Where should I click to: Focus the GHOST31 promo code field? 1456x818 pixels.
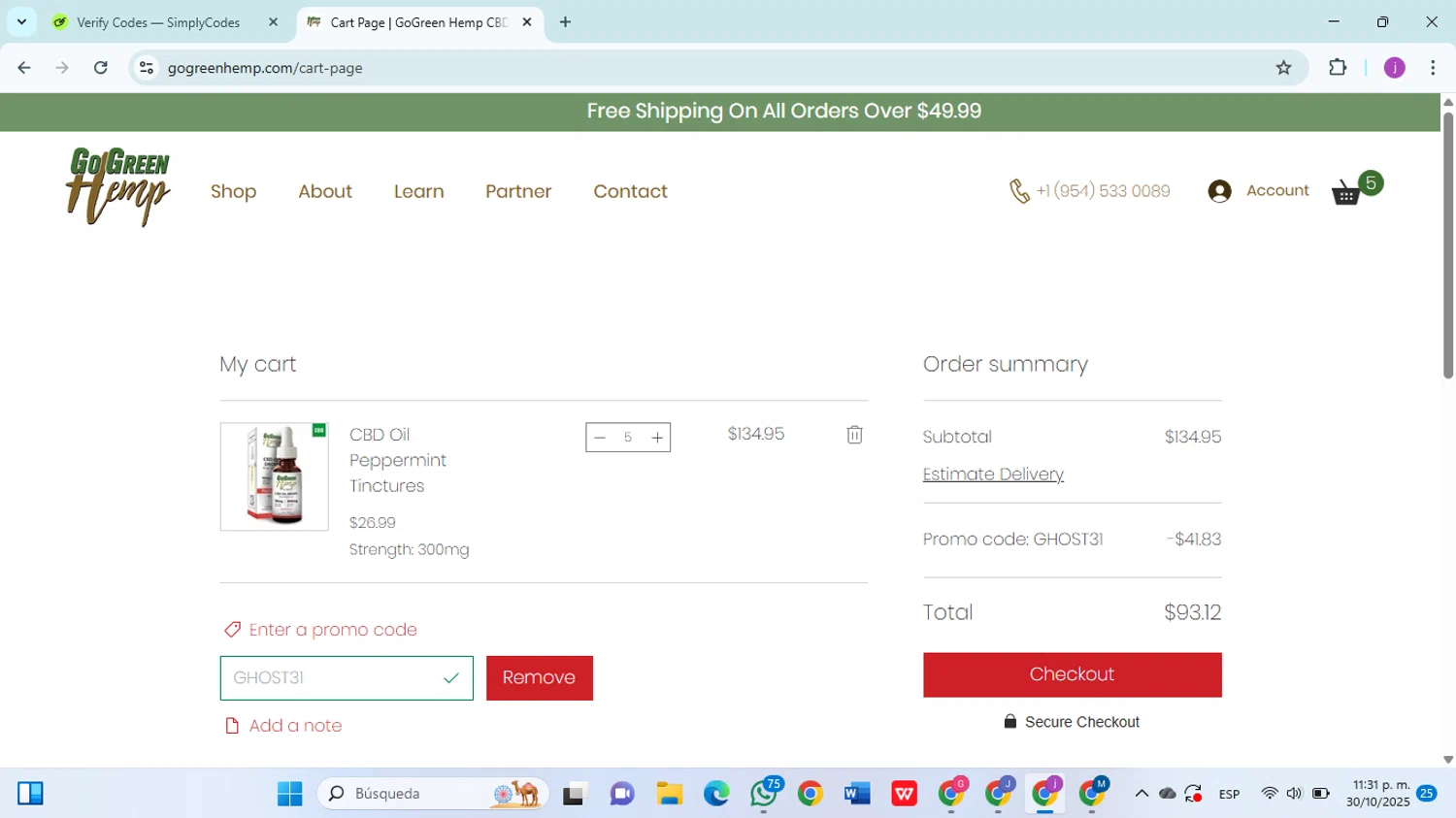pos(347,678)
